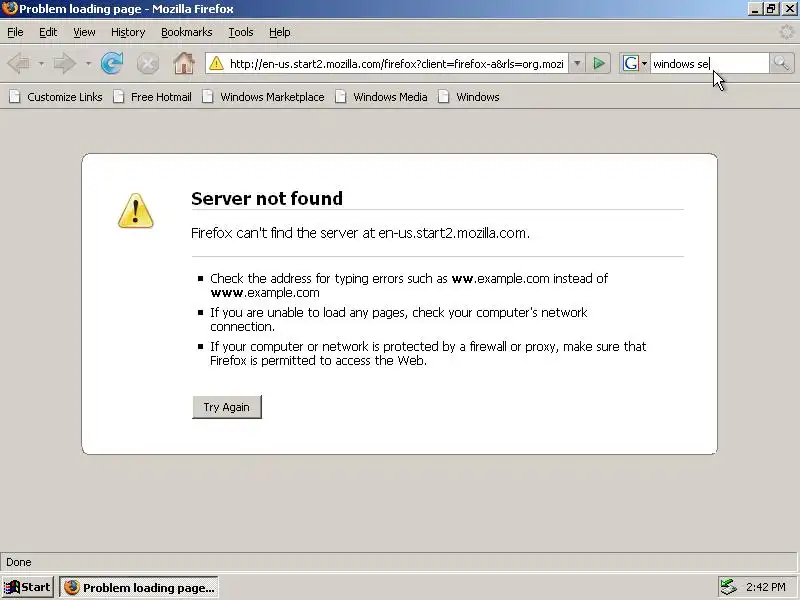Expand the address bar URL history dropdown

[x=577, y=63]
